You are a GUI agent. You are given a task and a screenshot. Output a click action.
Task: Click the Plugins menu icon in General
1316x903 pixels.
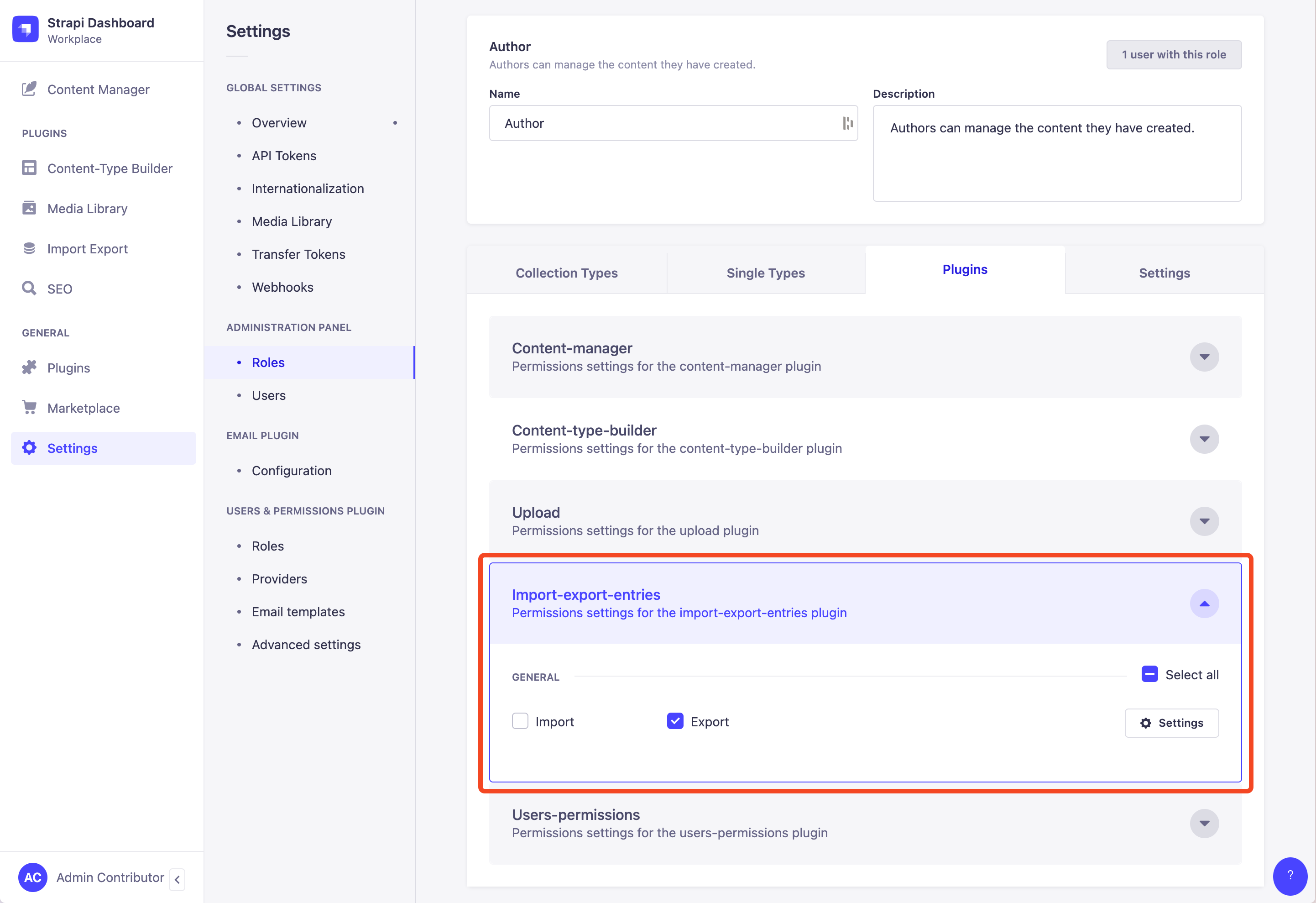pos(29,367)
